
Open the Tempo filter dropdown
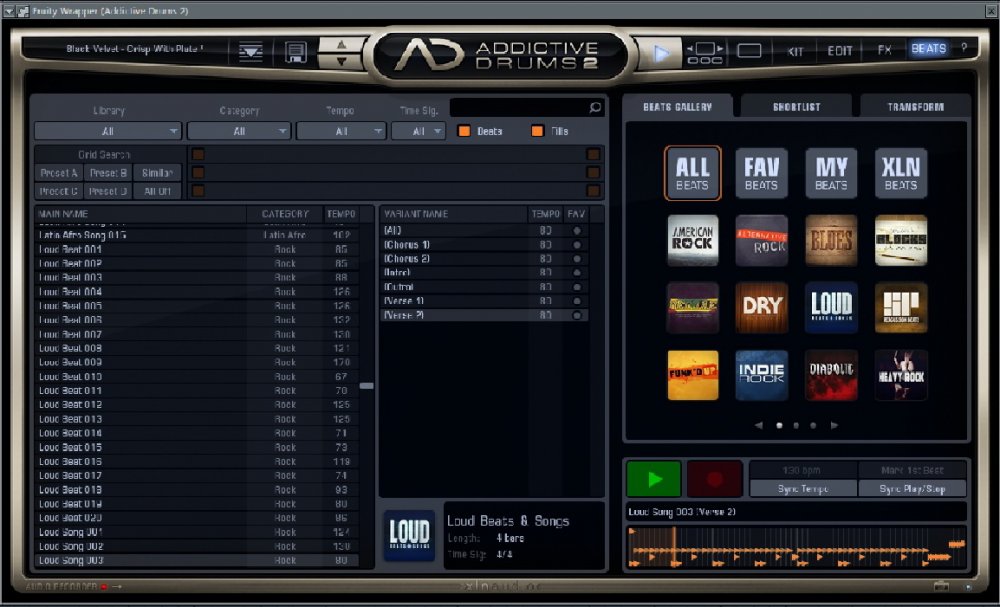(341, 131)
